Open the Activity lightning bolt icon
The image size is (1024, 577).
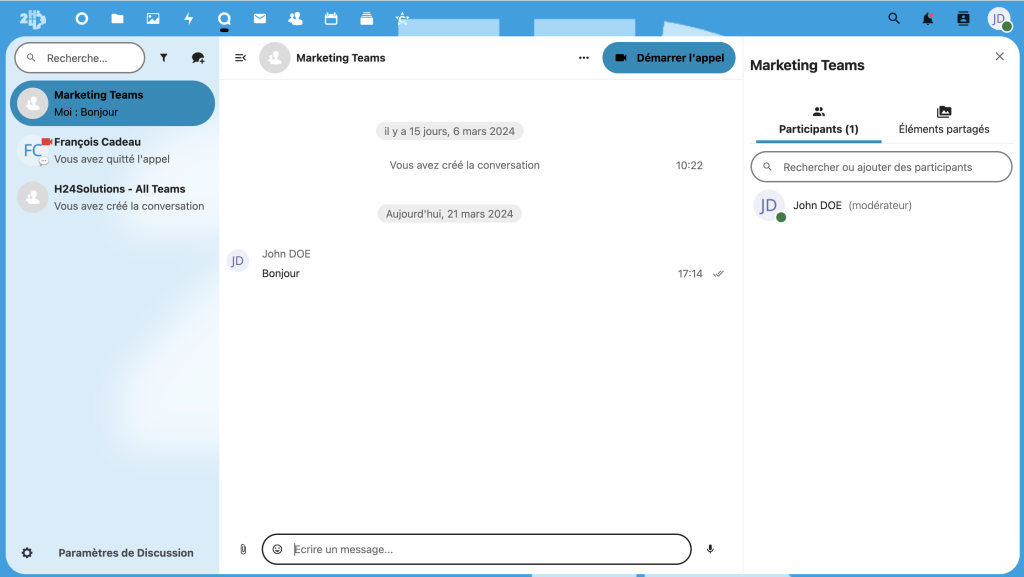pyautogui.click(x=189, y=18)
